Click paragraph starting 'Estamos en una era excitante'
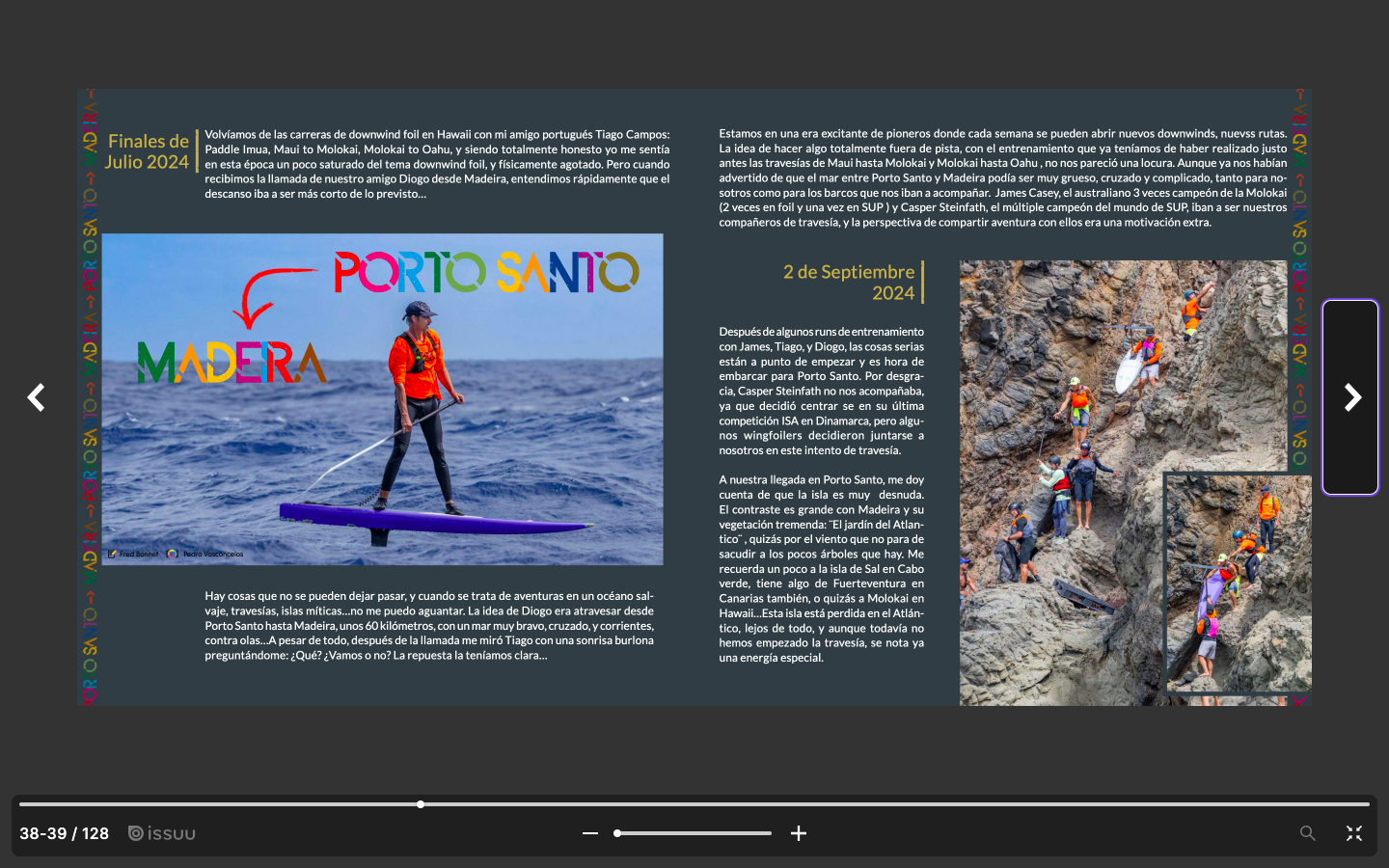1389x868 pixels. click(1003, 177)
